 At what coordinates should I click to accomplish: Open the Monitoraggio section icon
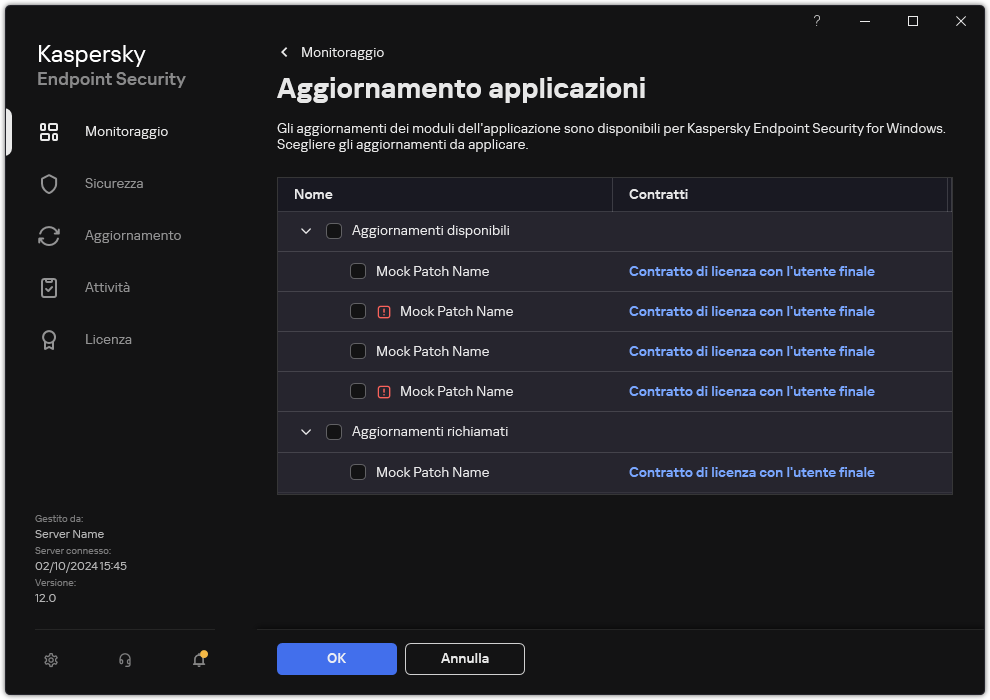pyautogui.click(x=49, y=131)
